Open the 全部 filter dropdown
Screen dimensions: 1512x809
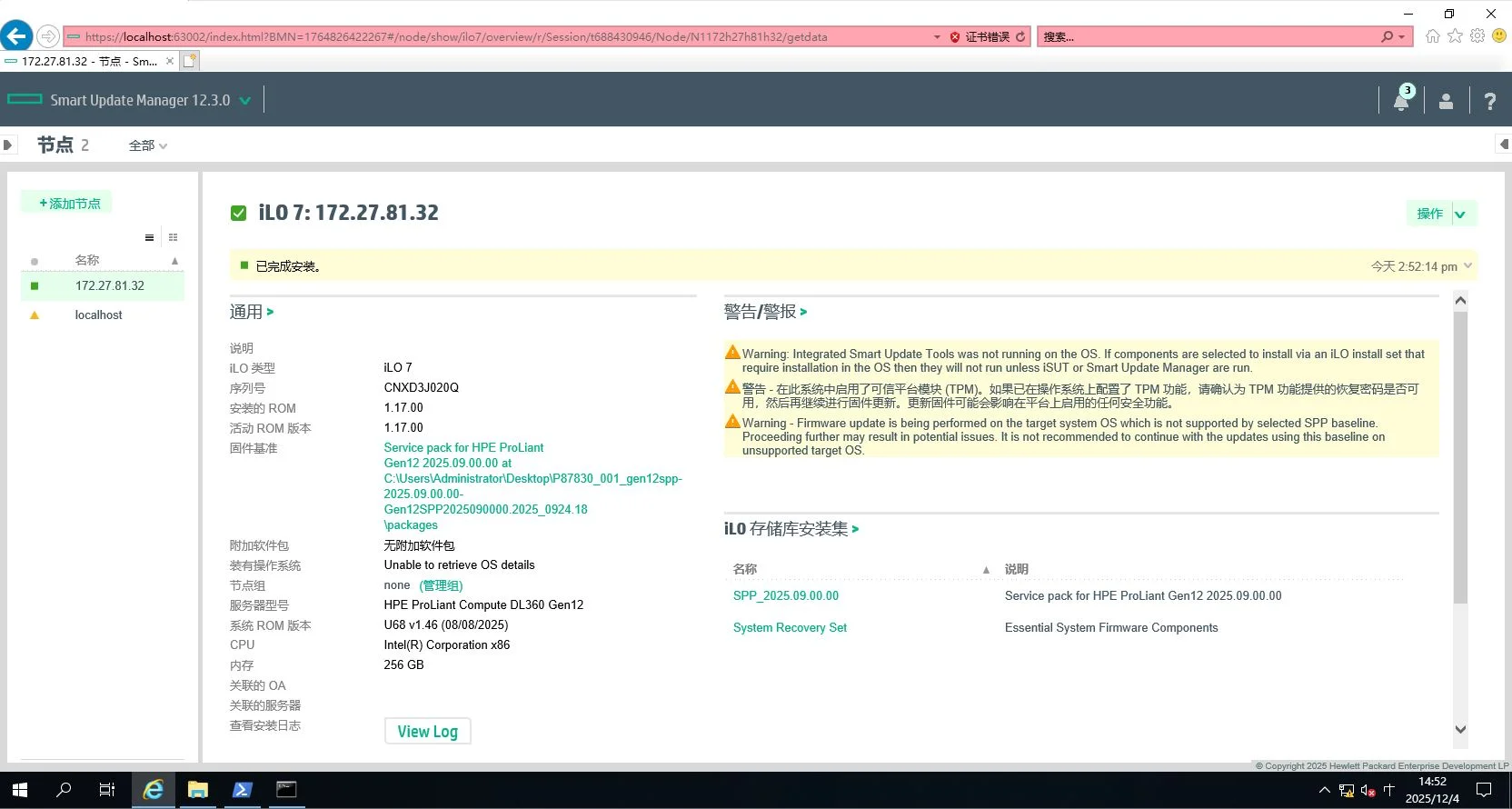pos(148,145)
